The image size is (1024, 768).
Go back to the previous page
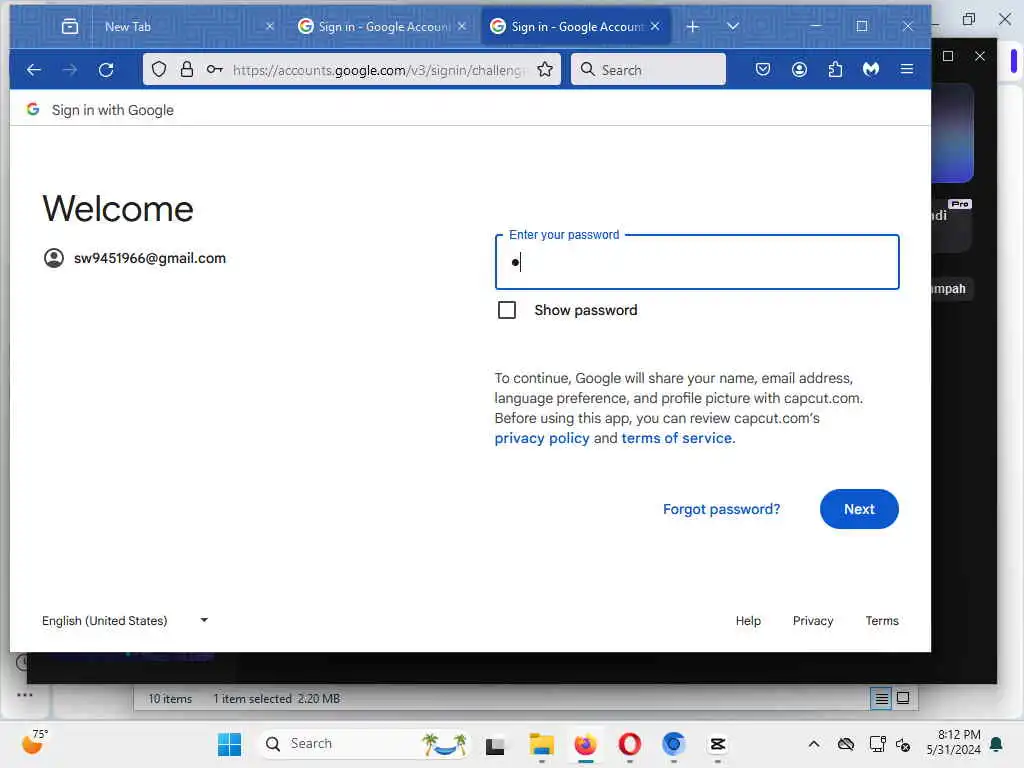[x=34, y=69]
